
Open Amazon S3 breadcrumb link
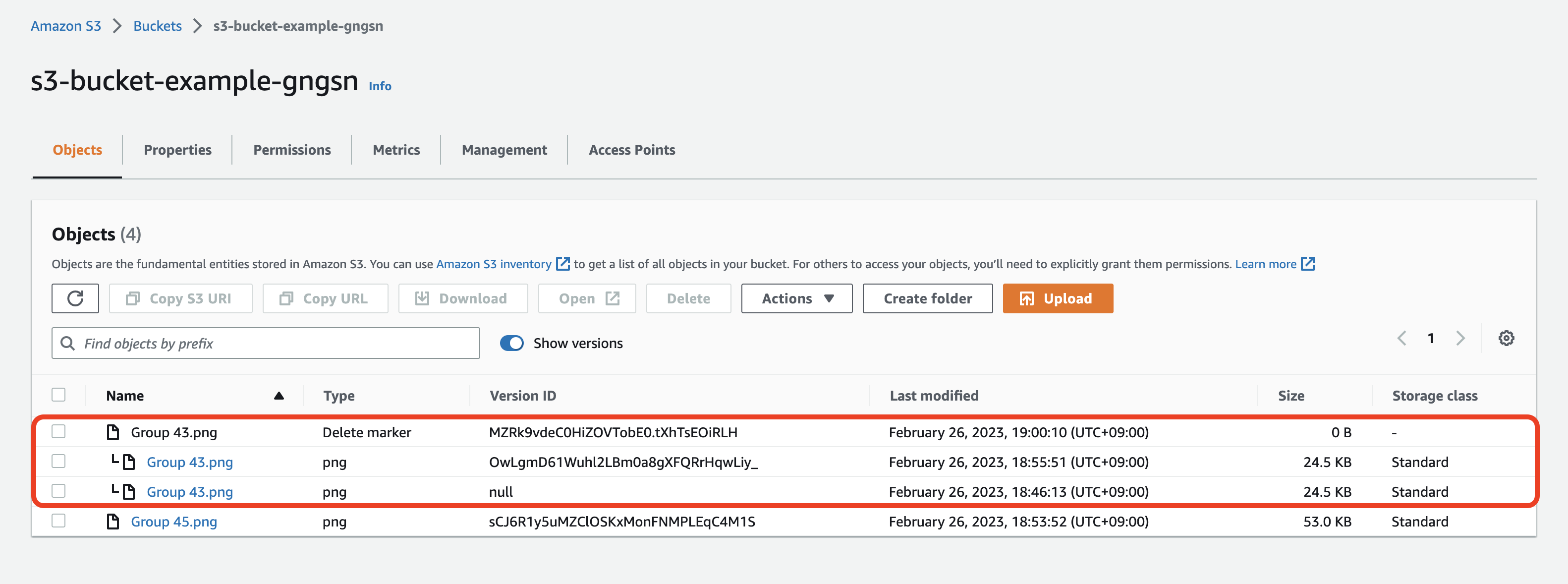(66, 26)
